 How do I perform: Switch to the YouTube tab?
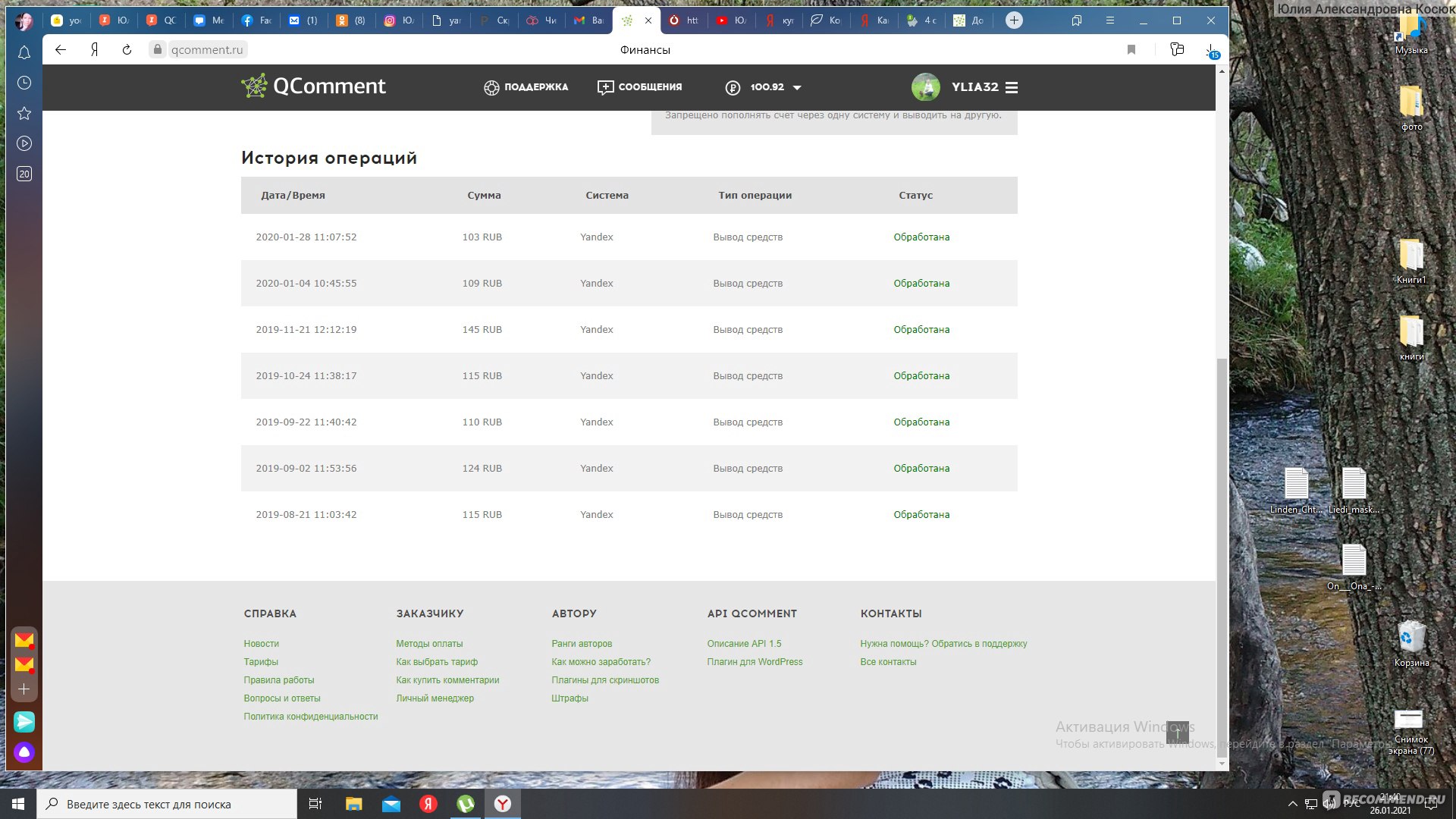pos(731,20)
